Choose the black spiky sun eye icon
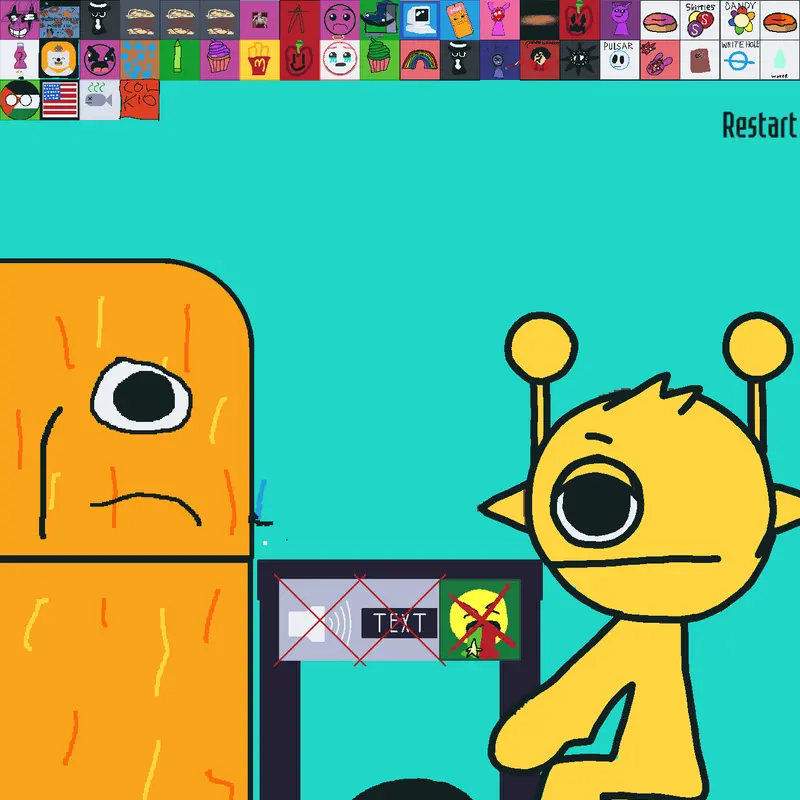 (580, 60)
